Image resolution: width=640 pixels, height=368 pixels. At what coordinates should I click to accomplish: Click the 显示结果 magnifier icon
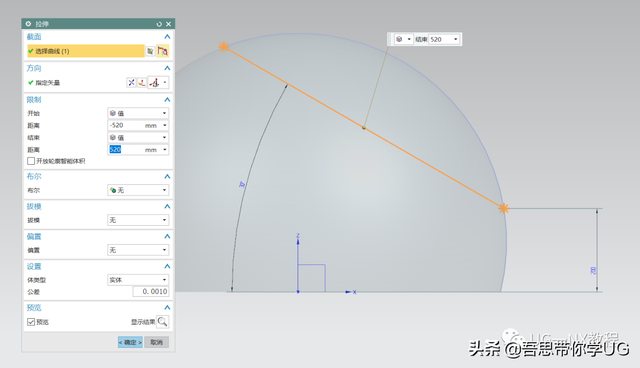coord(162,322)
